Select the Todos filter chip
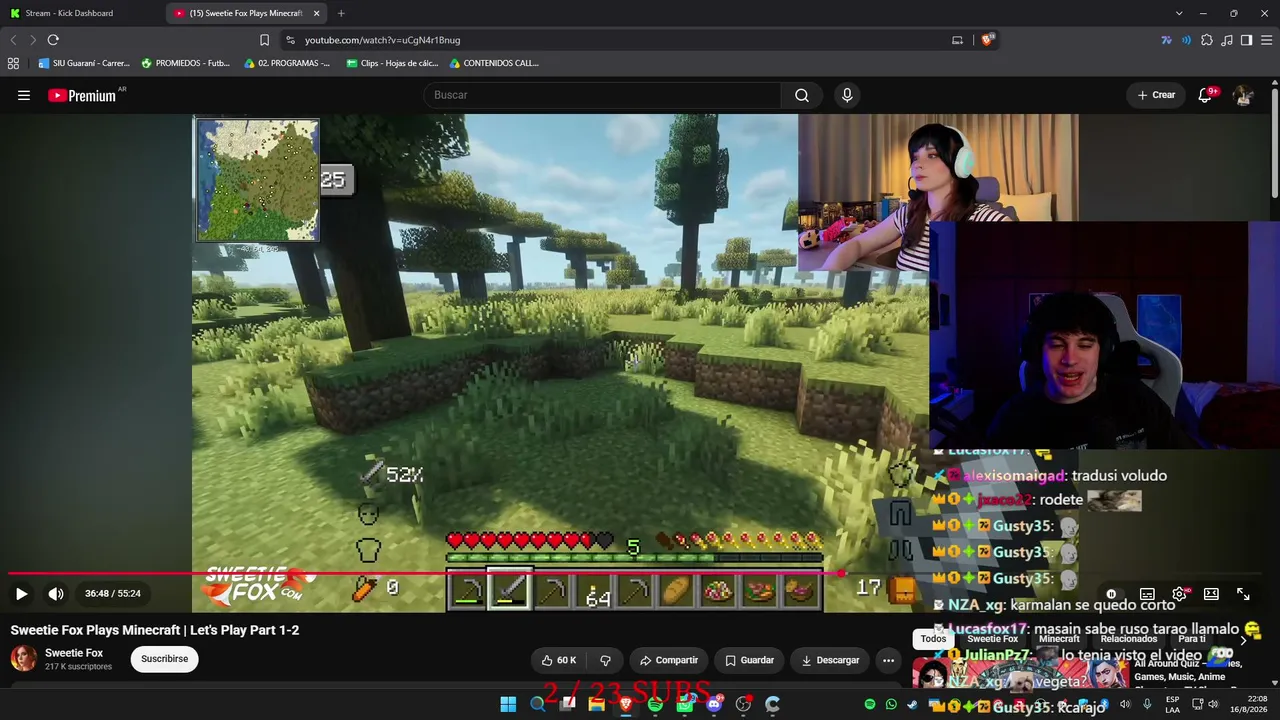Screen dimensions: 1280x720 pos(933,639)
